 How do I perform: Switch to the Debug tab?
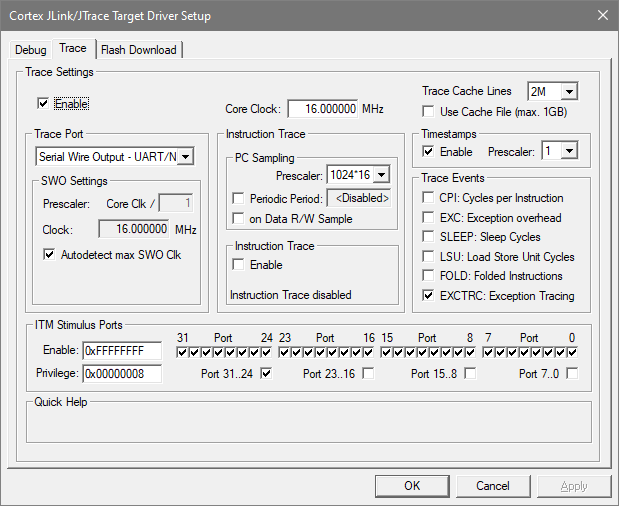[x=30, y=50]
